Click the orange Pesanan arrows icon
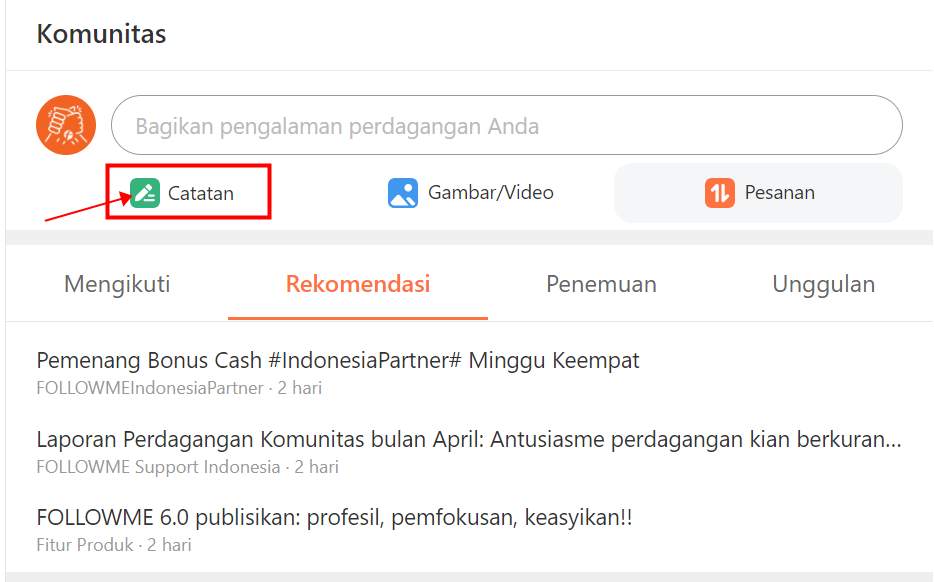The image size is (934, 582). 720,193
